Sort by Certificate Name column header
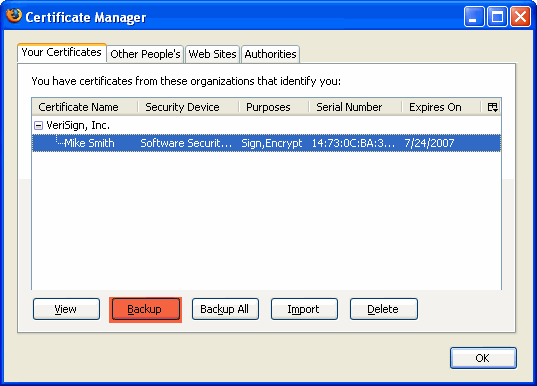 point(85,107)
